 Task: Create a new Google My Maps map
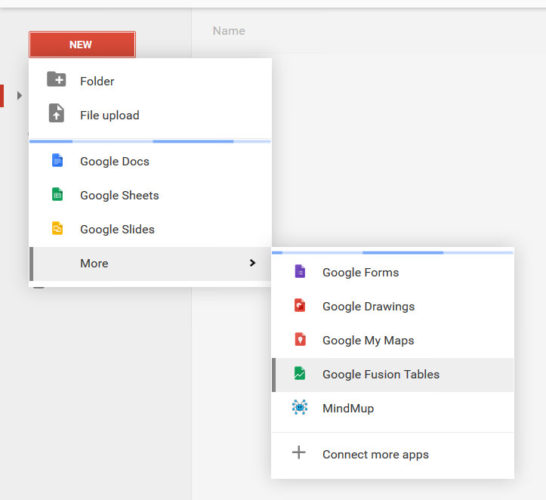coord(393,340)
